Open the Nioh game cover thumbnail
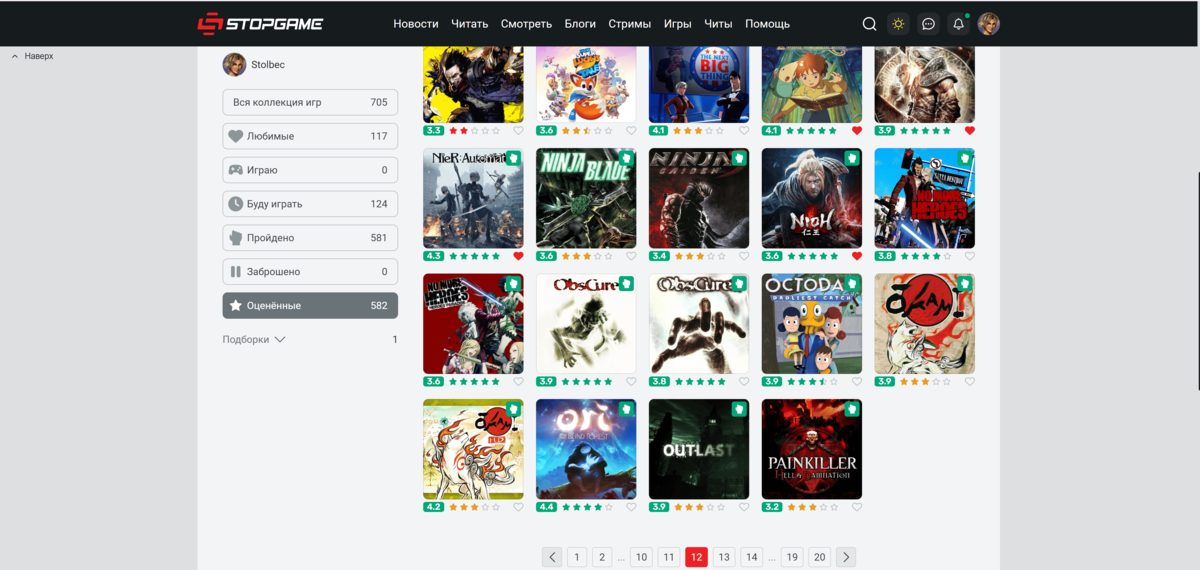This screenshot has height=570, width=1200. click(x=811, y=198)
